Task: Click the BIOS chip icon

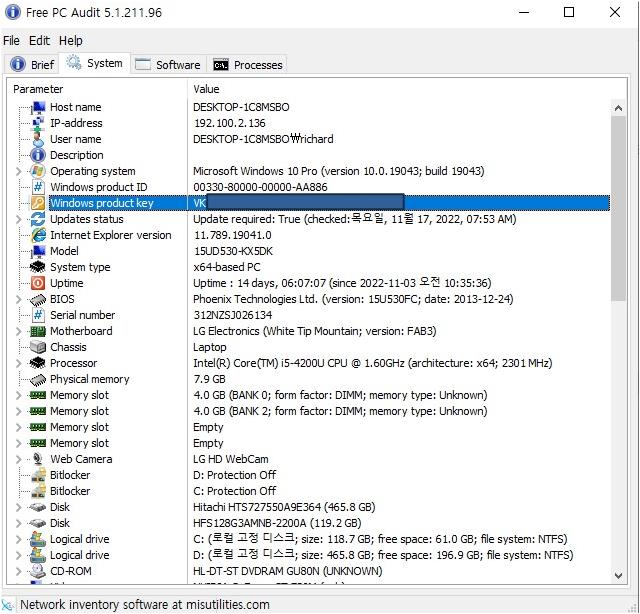Action: point(38,299)
